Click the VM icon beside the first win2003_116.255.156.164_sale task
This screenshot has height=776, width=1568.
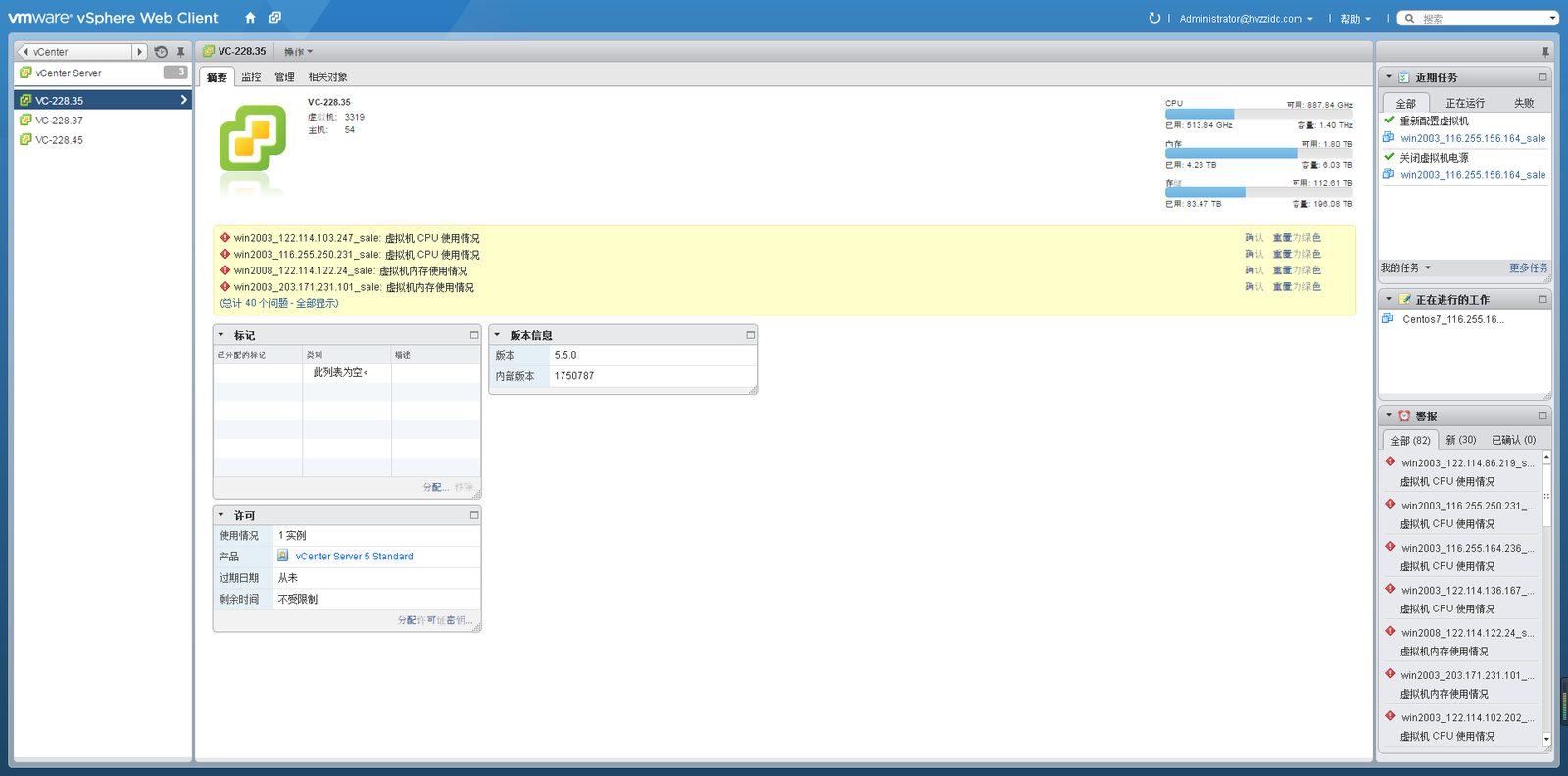[x=1389, y=137]
